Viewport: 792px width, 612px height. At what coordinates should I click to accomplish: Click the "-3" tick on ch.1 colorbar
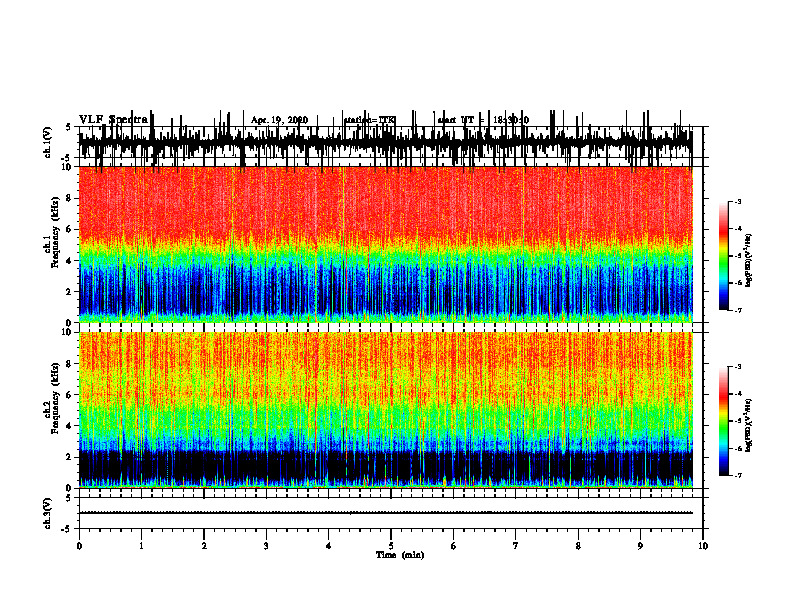pyautogui.click(x=738, y=201)
